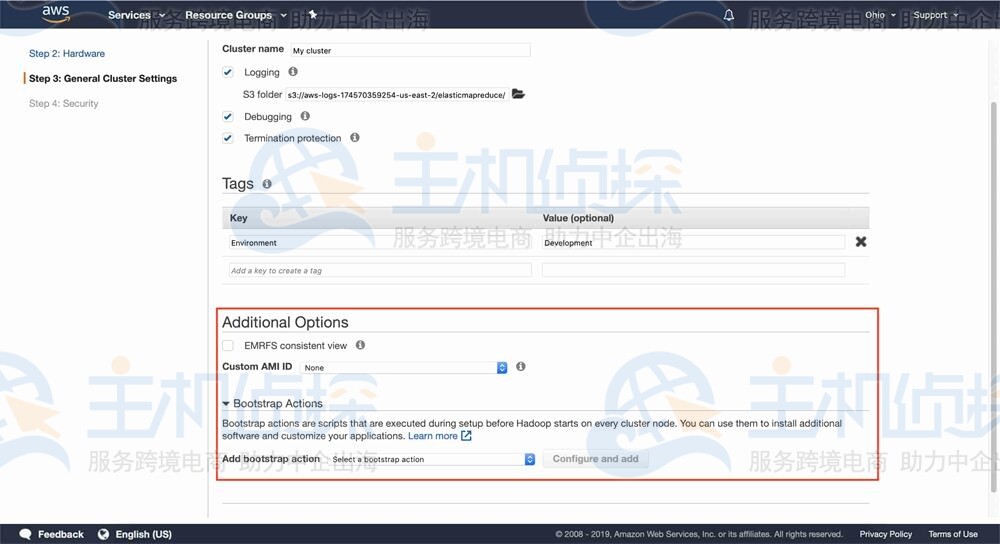Screen dimensions: 1000x544
Task: Remove the Environment tag with X icon
Action: tap(861, 242)
